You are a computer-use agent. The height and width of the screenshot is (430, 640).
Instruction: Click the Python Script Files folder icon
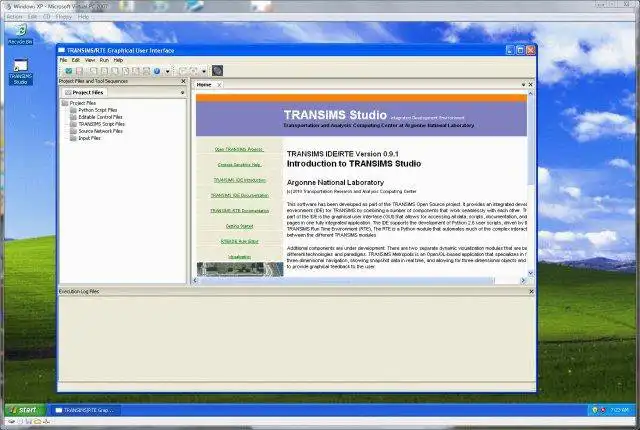pos(73,110)
